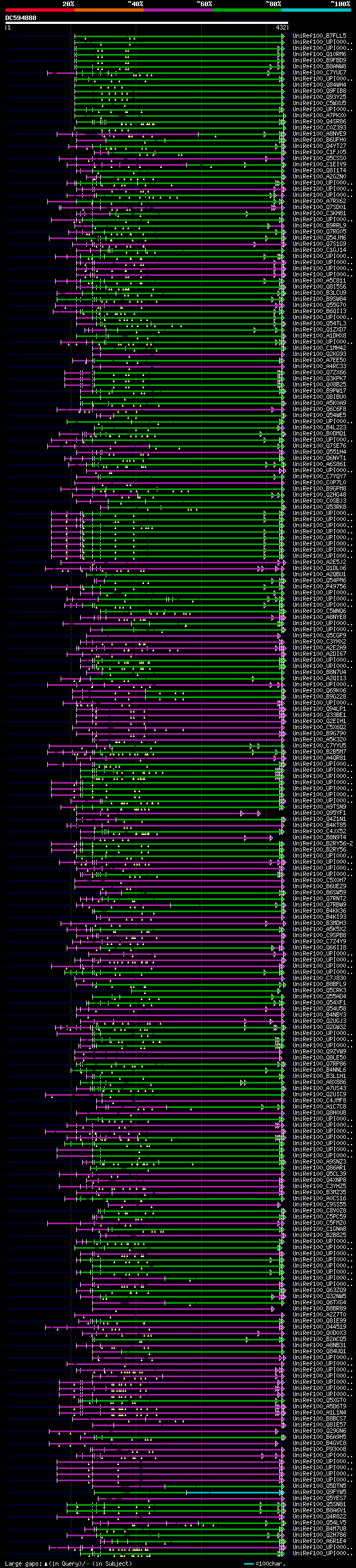This screenshot has height=1568, width=356.
Task: Select the UniRef100_Q551H4 label
Action: 319,452
